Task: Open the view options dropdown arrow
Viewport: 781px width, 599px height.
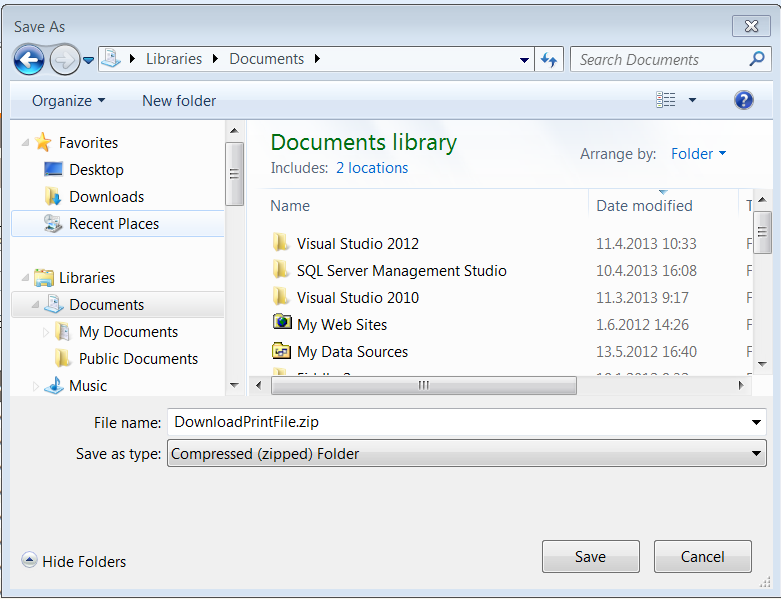Action: point(692,100)
